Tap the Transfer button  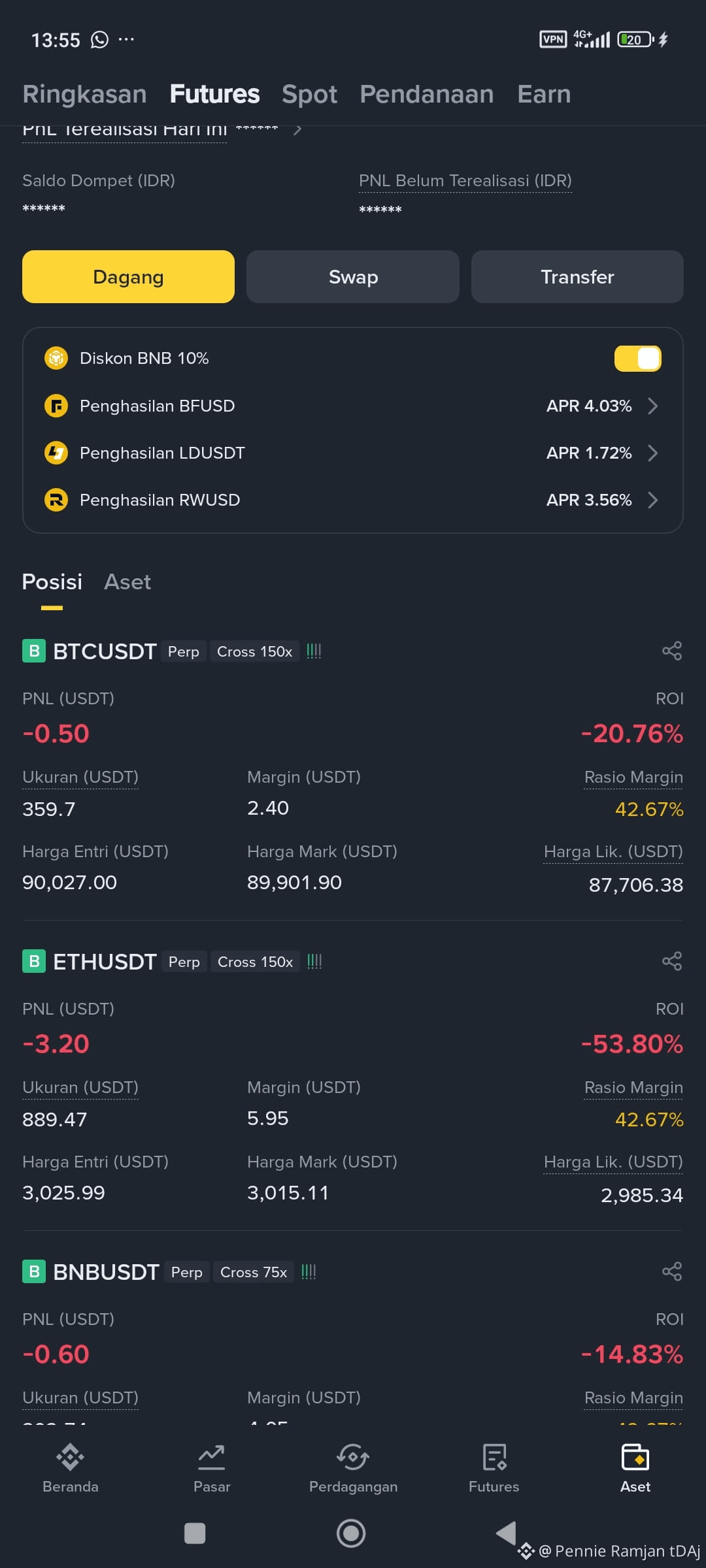point(577,276)
